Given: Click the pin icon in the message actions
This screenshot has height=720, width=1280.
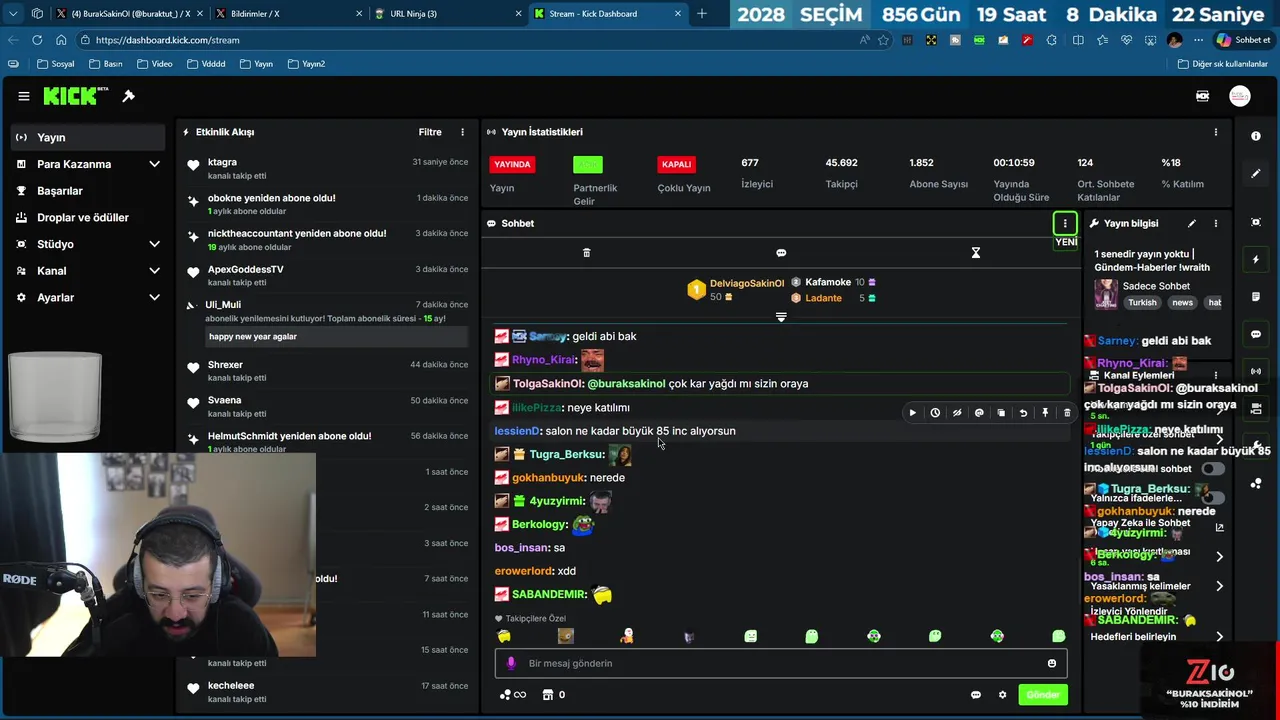Looking at the screenshot, I should tap(1045, 413).
